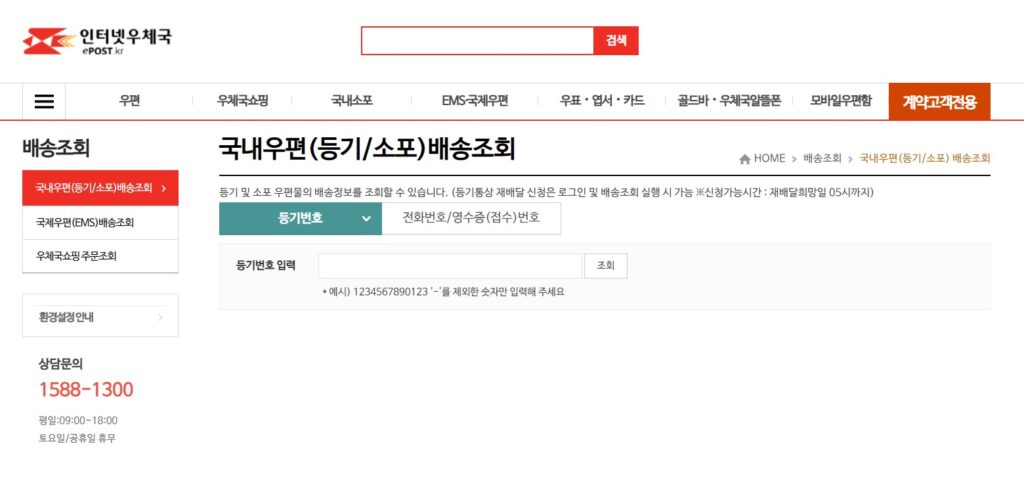Screen dimensions: 1024x494
Task: Click the chevron next to 환경설정안내
Action: (160, 318)
